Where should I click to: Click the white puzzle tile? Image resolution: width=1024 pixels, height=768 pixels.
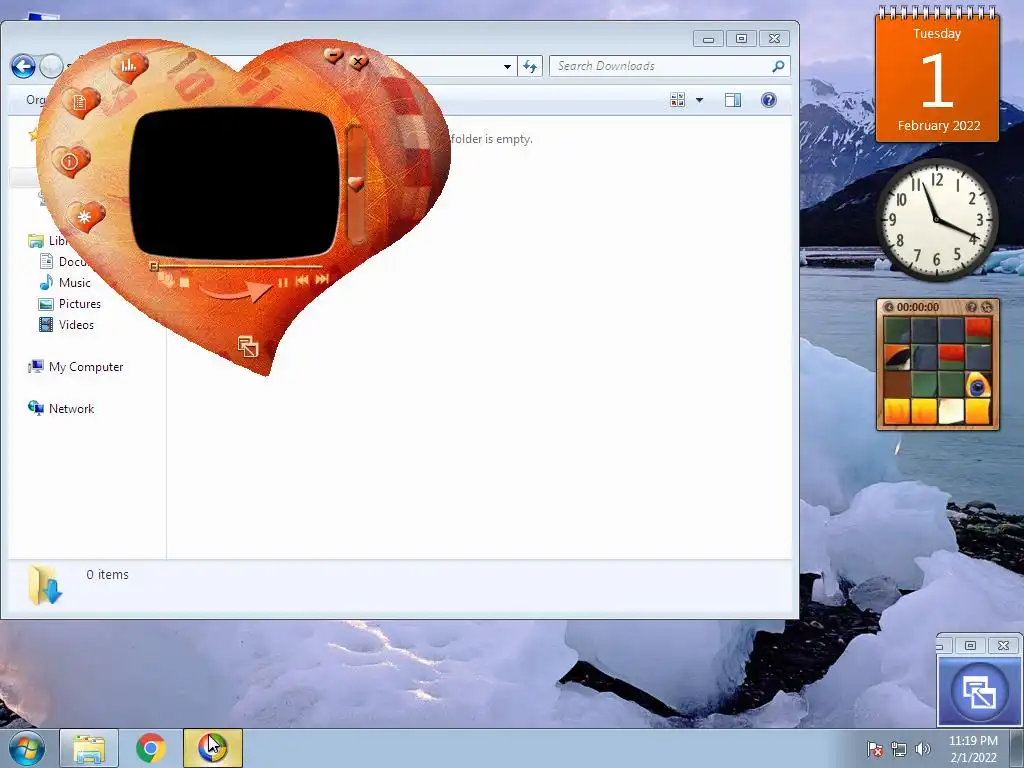951,411
